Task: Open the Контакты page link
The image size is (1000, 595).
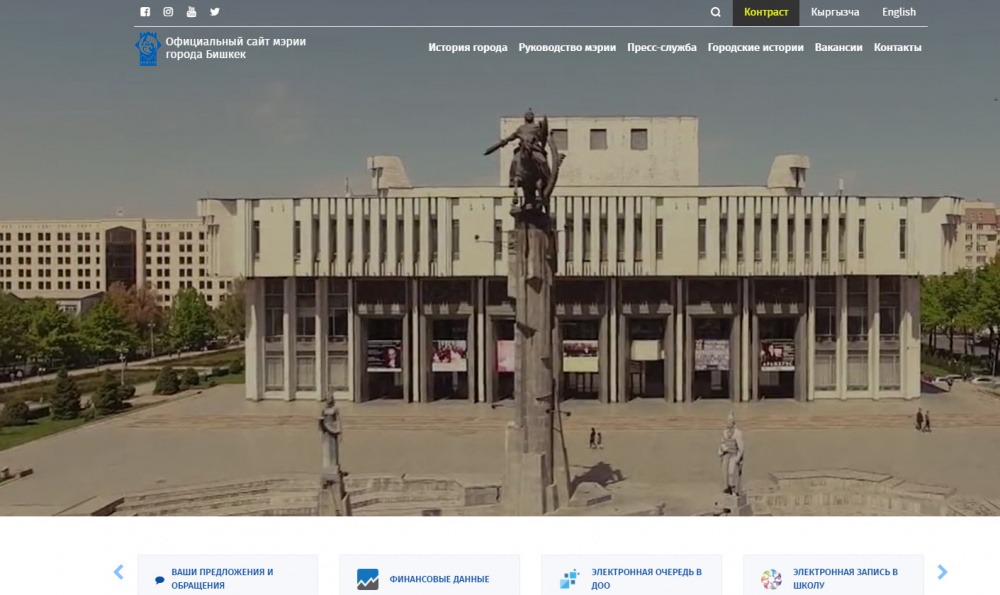Action: tap(897, 47)
